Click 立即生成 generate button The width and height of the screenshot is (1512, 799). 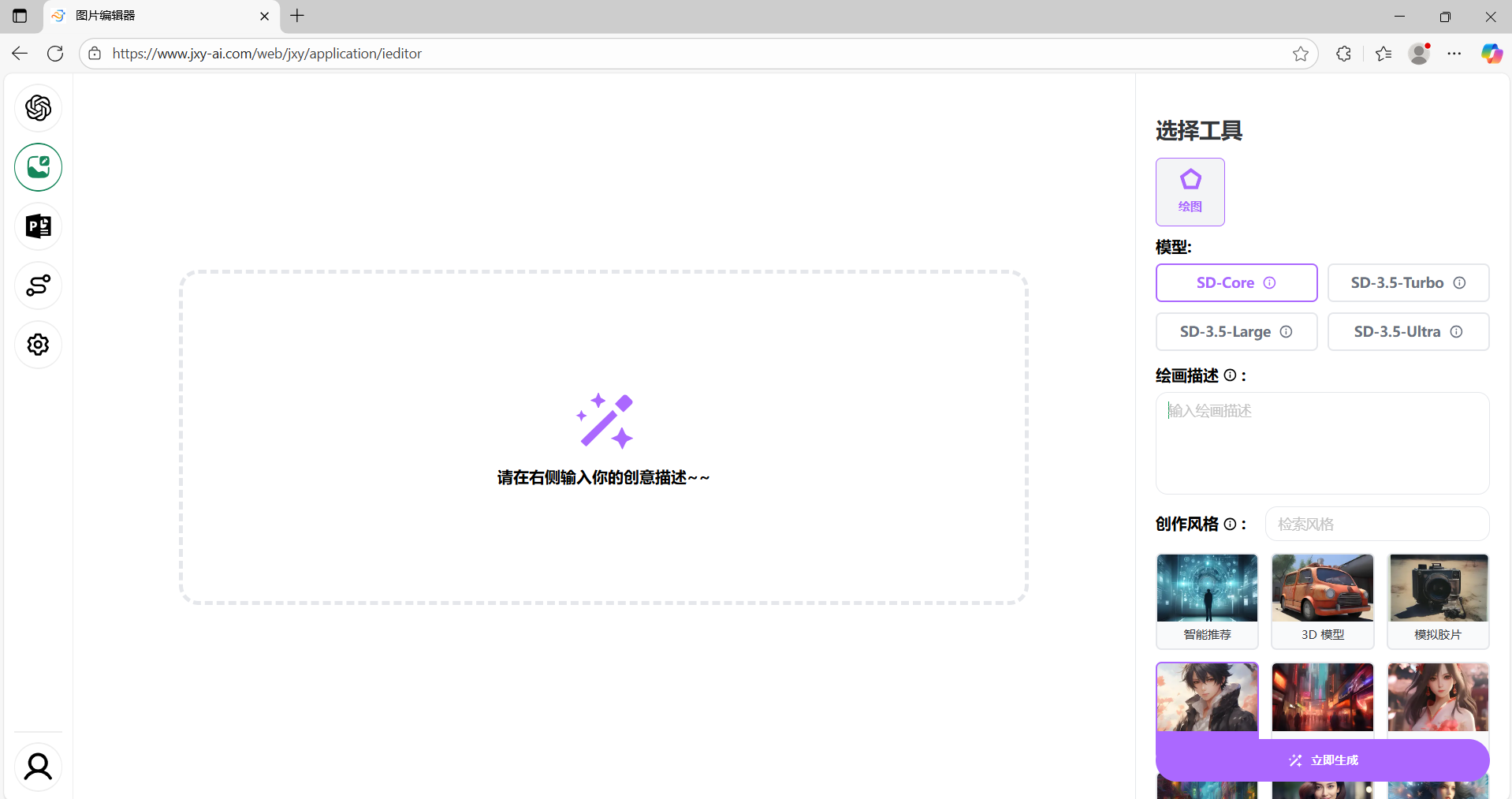1323,760
